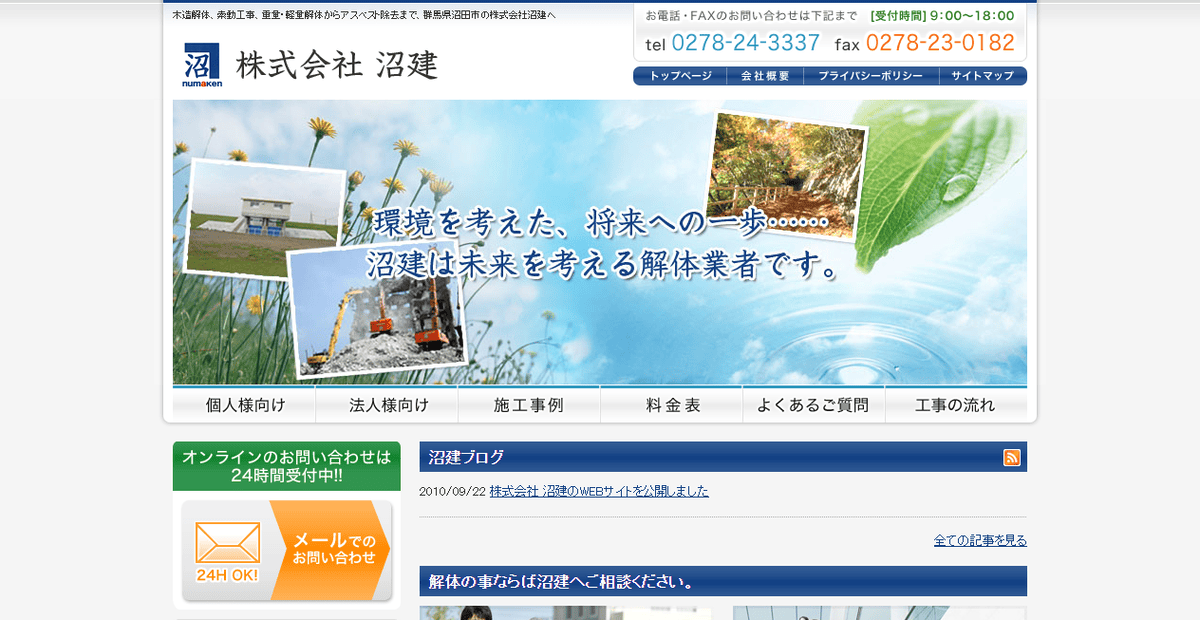The image size is (1200, 620).
Task: Click 全ての記事を見る to see all articles
Action: [x=979, y=539]
